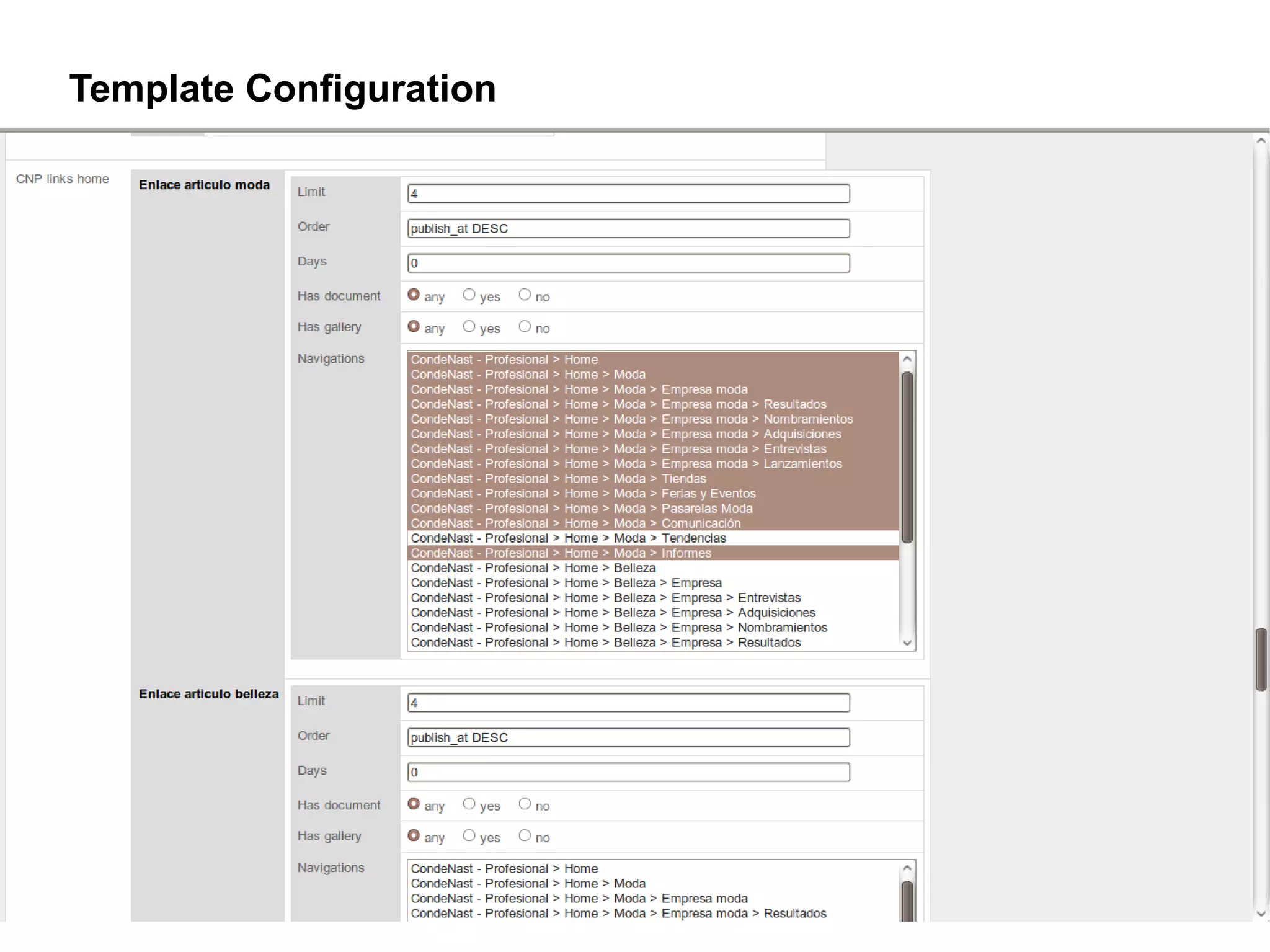Screen dimensions: 1270x952
Task: Click the Limit field of Enlace articulo belleza
Action: click(628, 703)
